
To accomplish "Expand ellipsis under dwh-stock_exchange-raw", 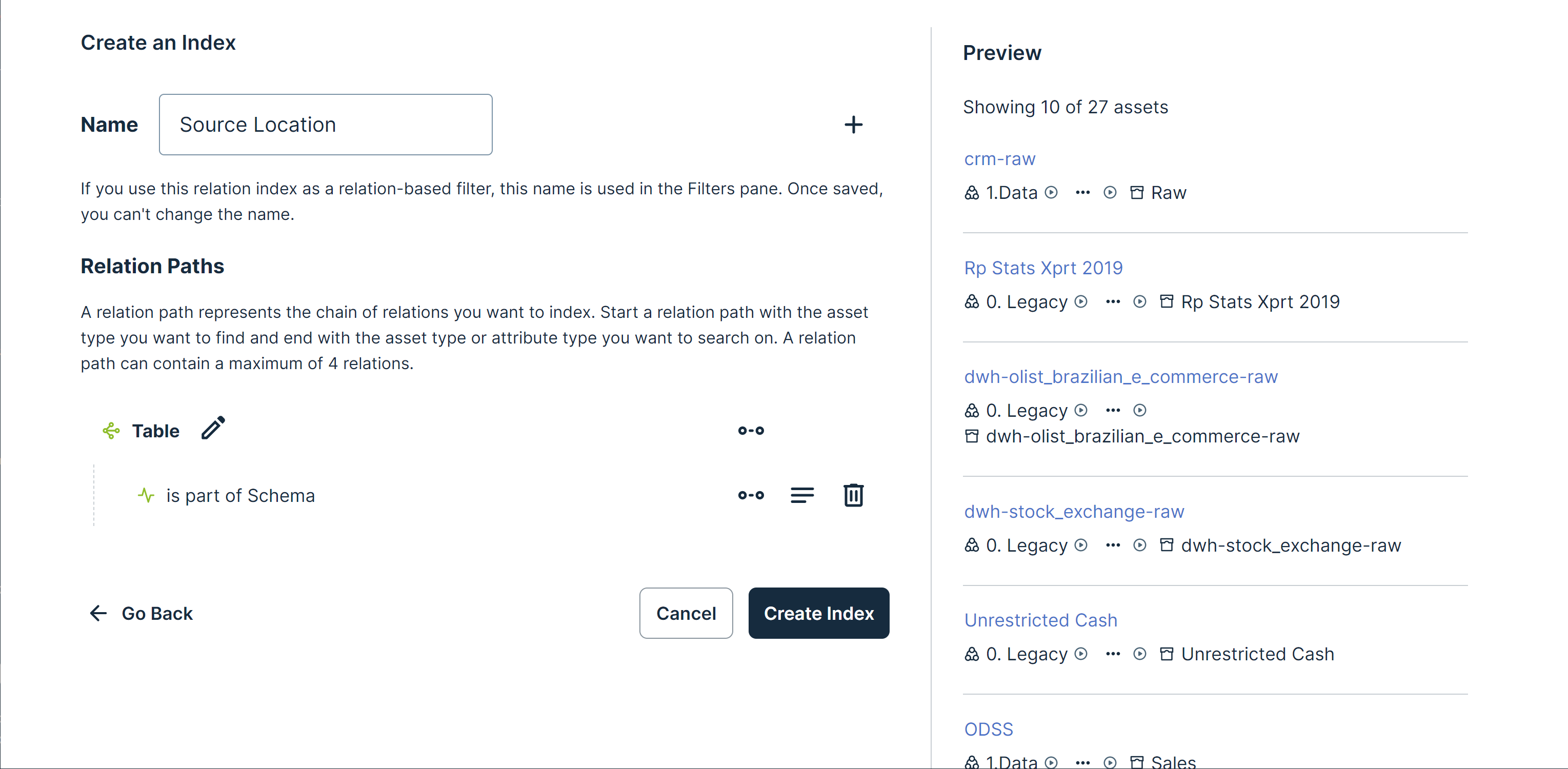I will coord(1112,545).
